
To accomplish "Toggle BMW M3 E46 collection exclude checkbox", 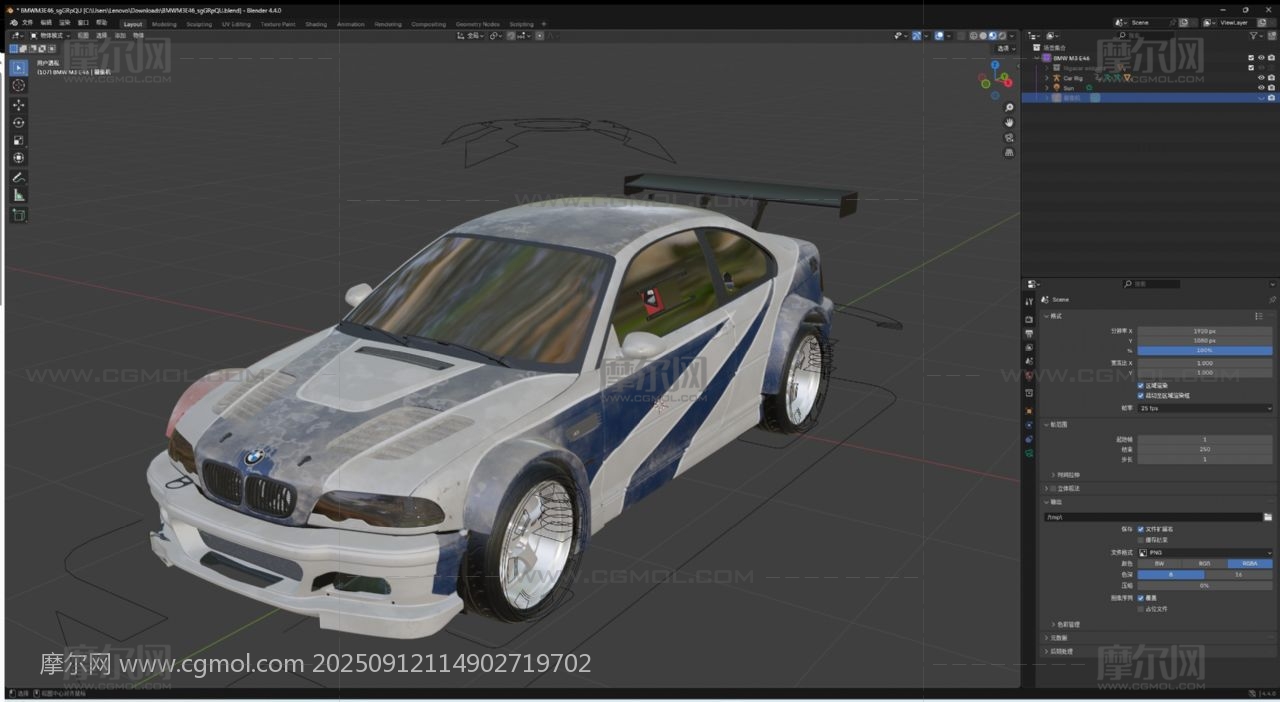I will point(1251,58).
